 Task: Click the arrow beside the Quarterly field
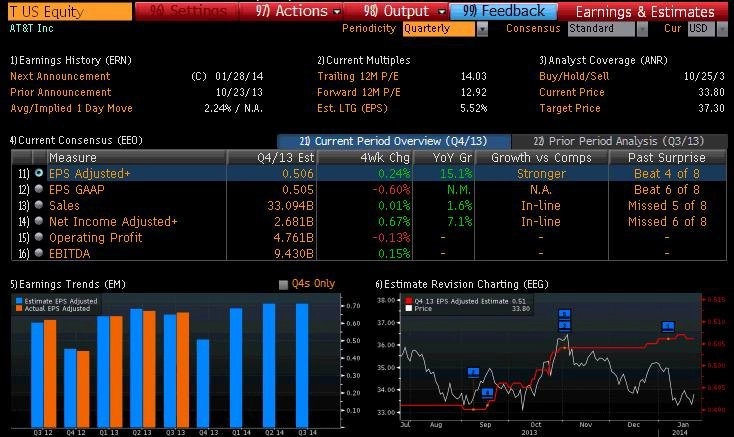tap(482, 29)
